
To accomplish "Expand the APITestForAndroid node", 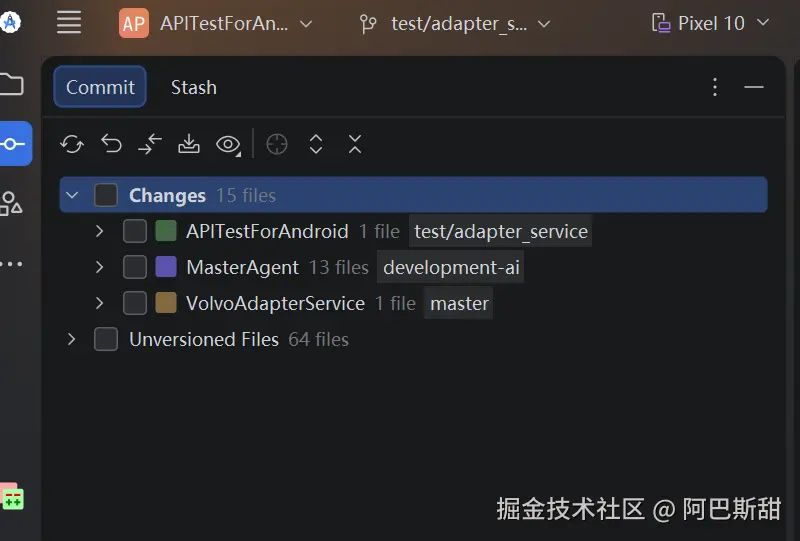I will [99, 231].
